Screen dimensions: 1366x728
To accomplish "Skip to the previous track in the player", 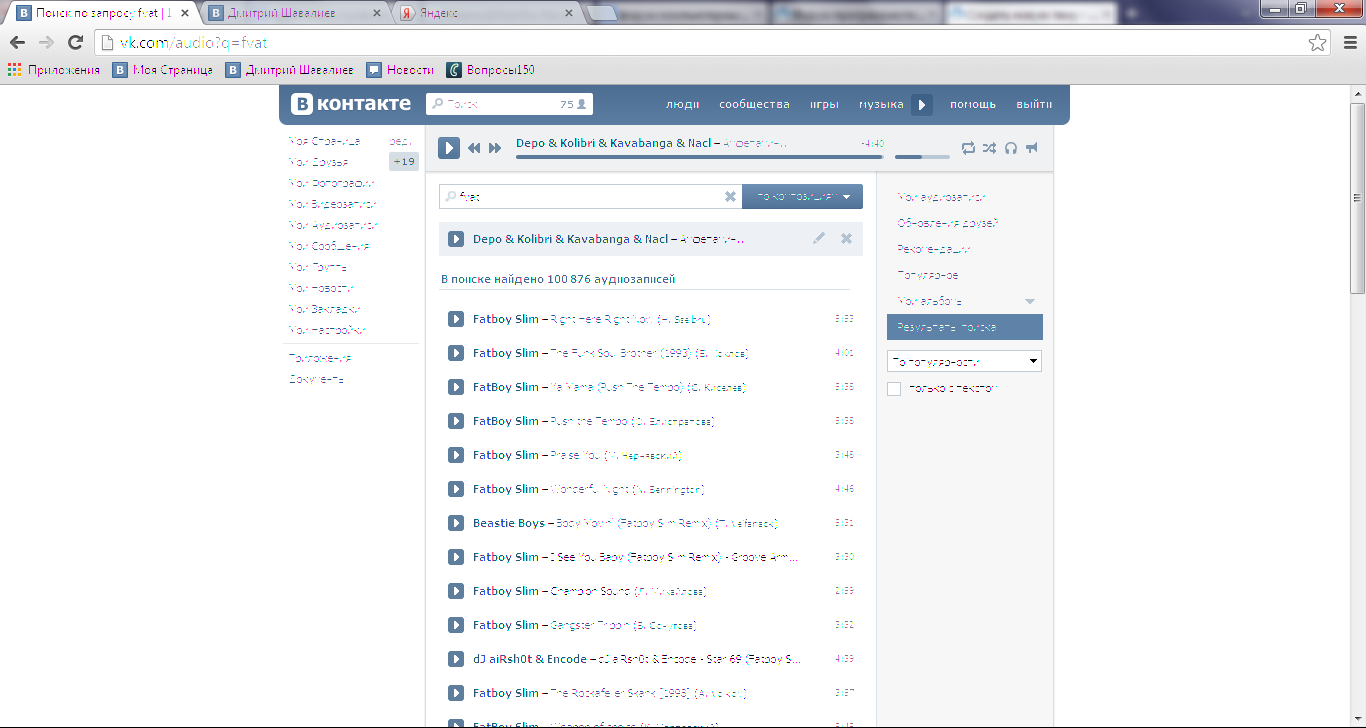I will coord(474,148).
